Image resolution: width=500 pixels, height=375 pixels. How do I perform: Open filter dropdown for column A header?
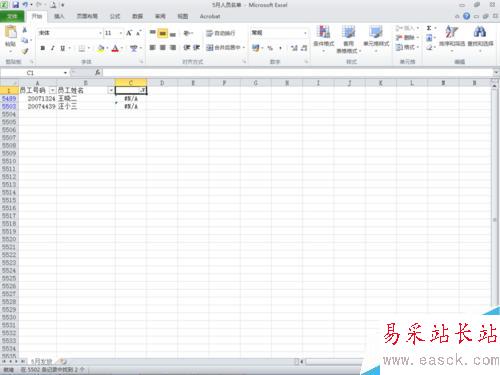[53, 90]
